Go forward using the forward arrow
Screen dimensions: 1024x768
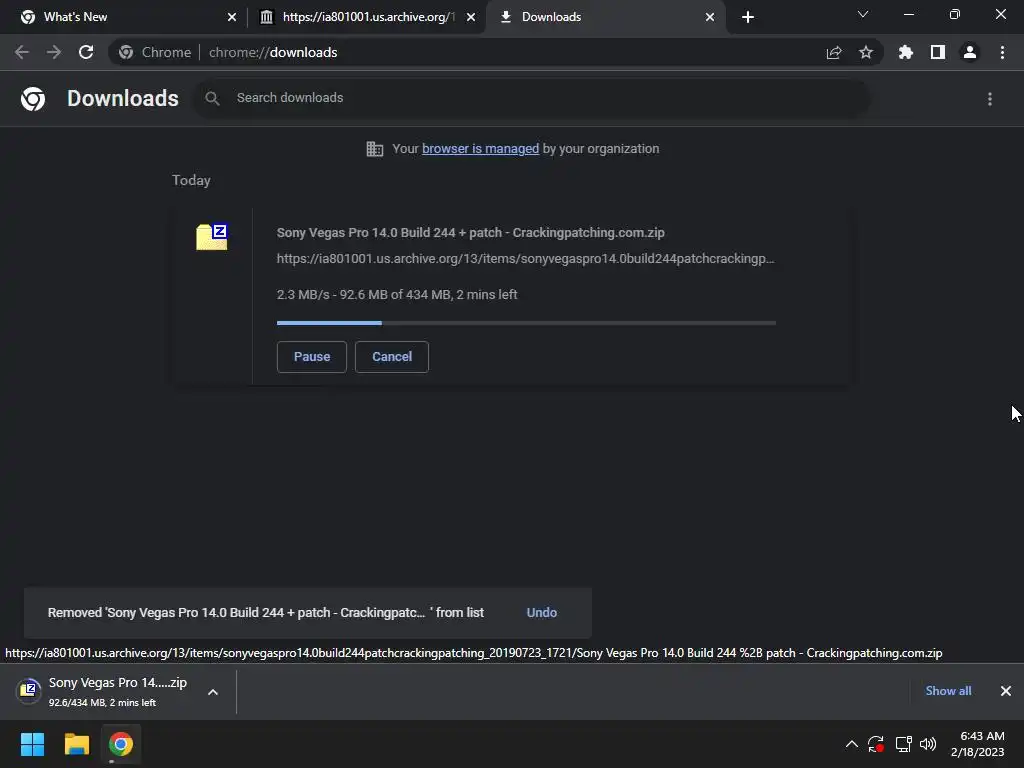click(x=54, y=52)
